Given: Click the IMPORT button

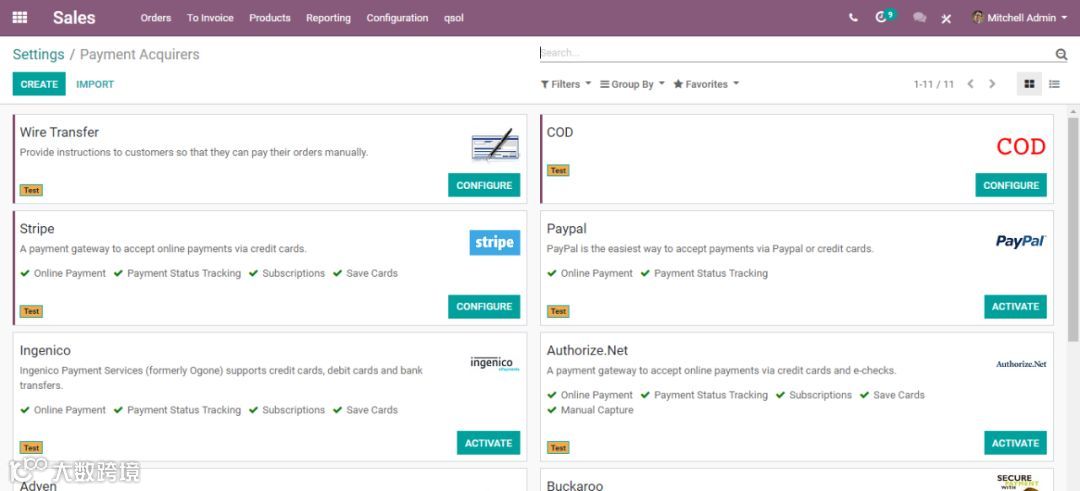Looking at the screenshot, I should point(95,84).
